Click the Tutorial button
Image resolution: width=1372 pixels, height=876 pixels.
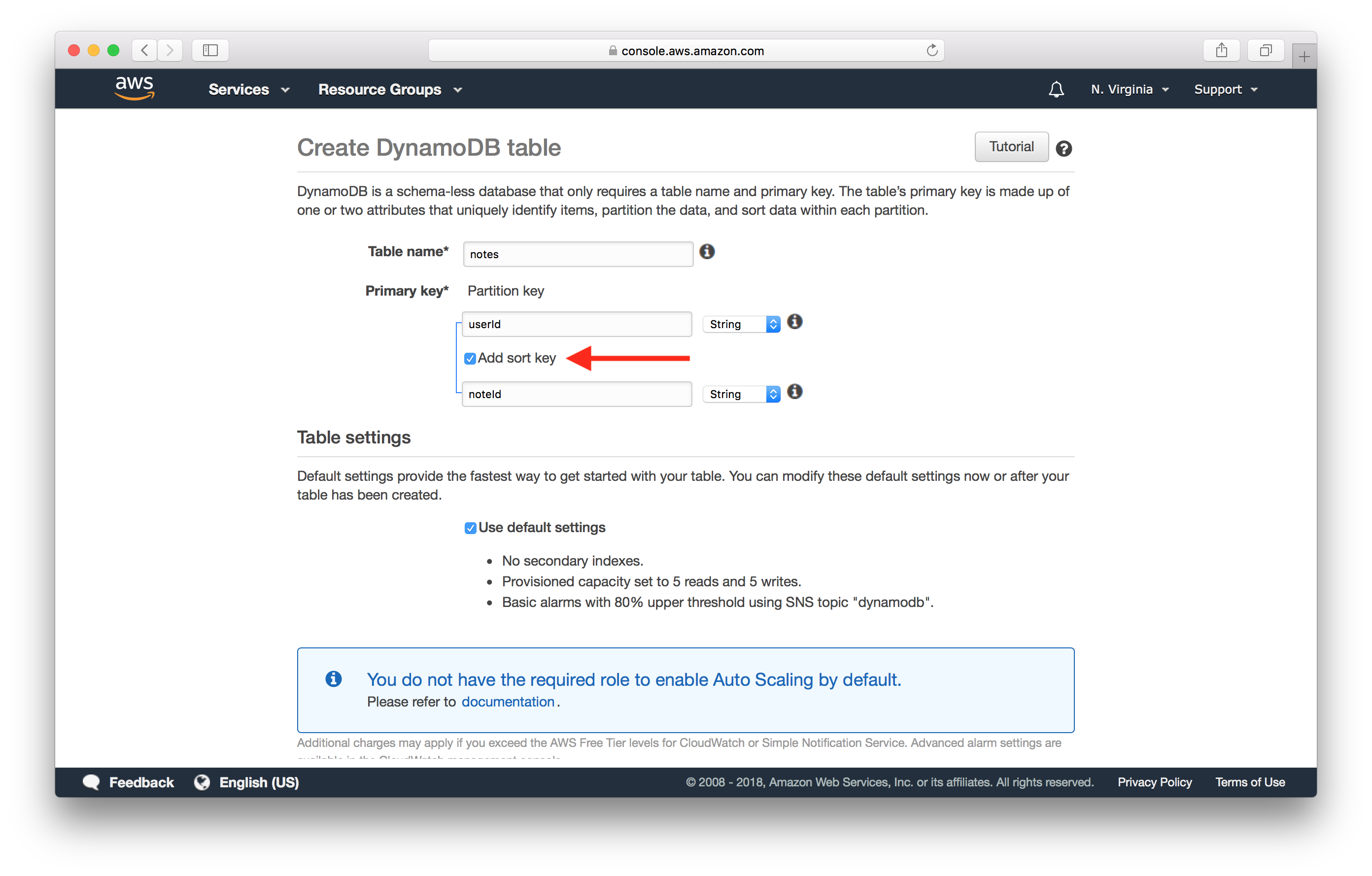1011,147
